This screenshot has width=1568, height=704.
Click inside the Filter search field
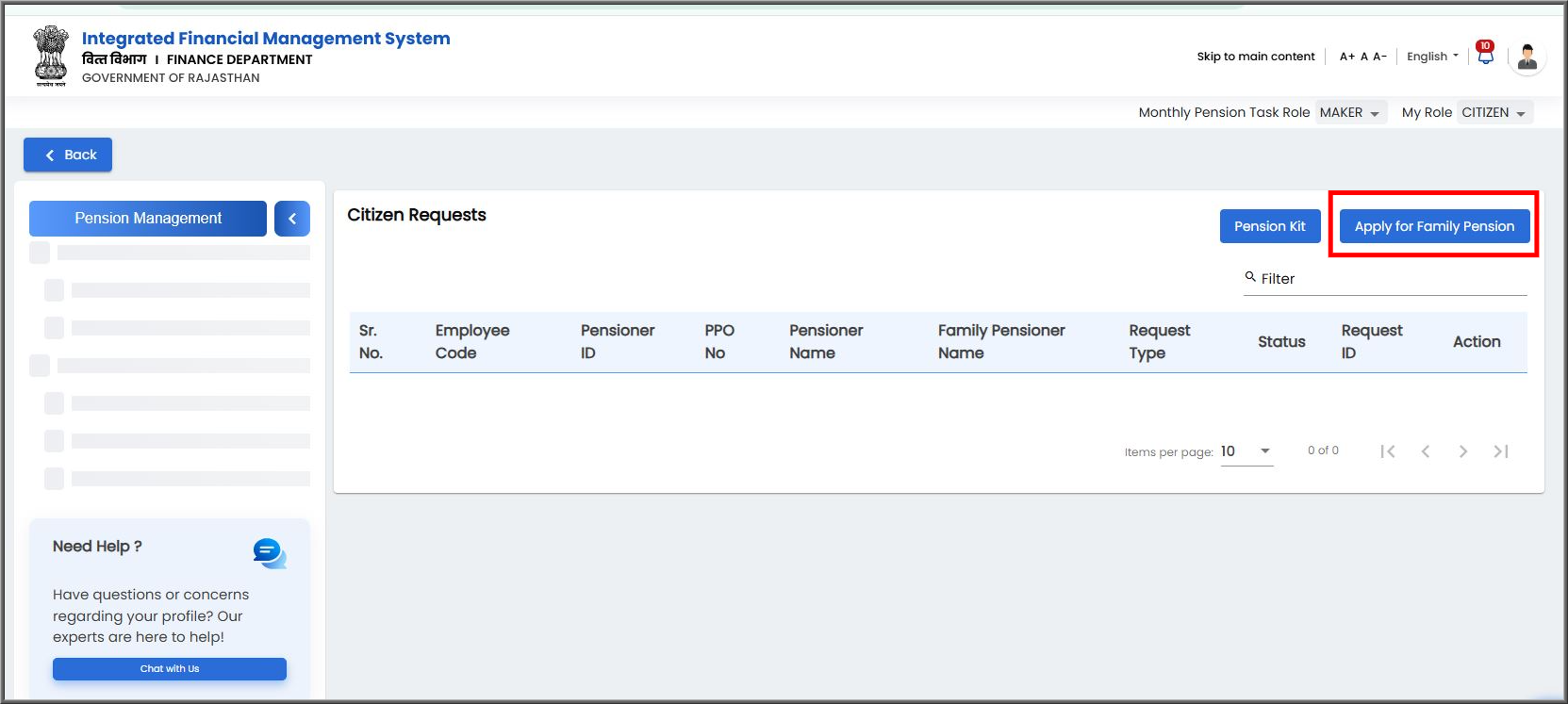(1385, 279)
